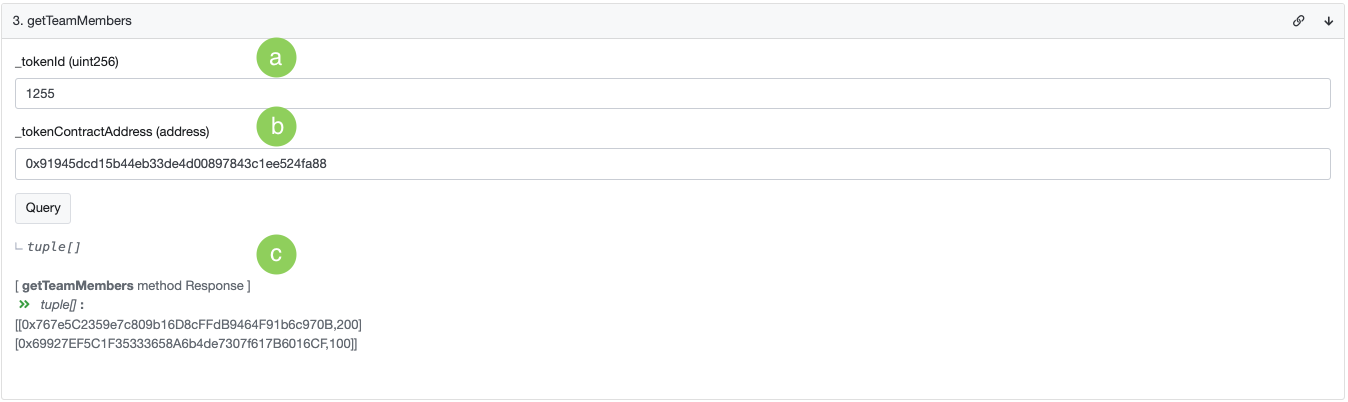
Task: Click the green double-chevron response icon
Action: (x=25, y=304)
